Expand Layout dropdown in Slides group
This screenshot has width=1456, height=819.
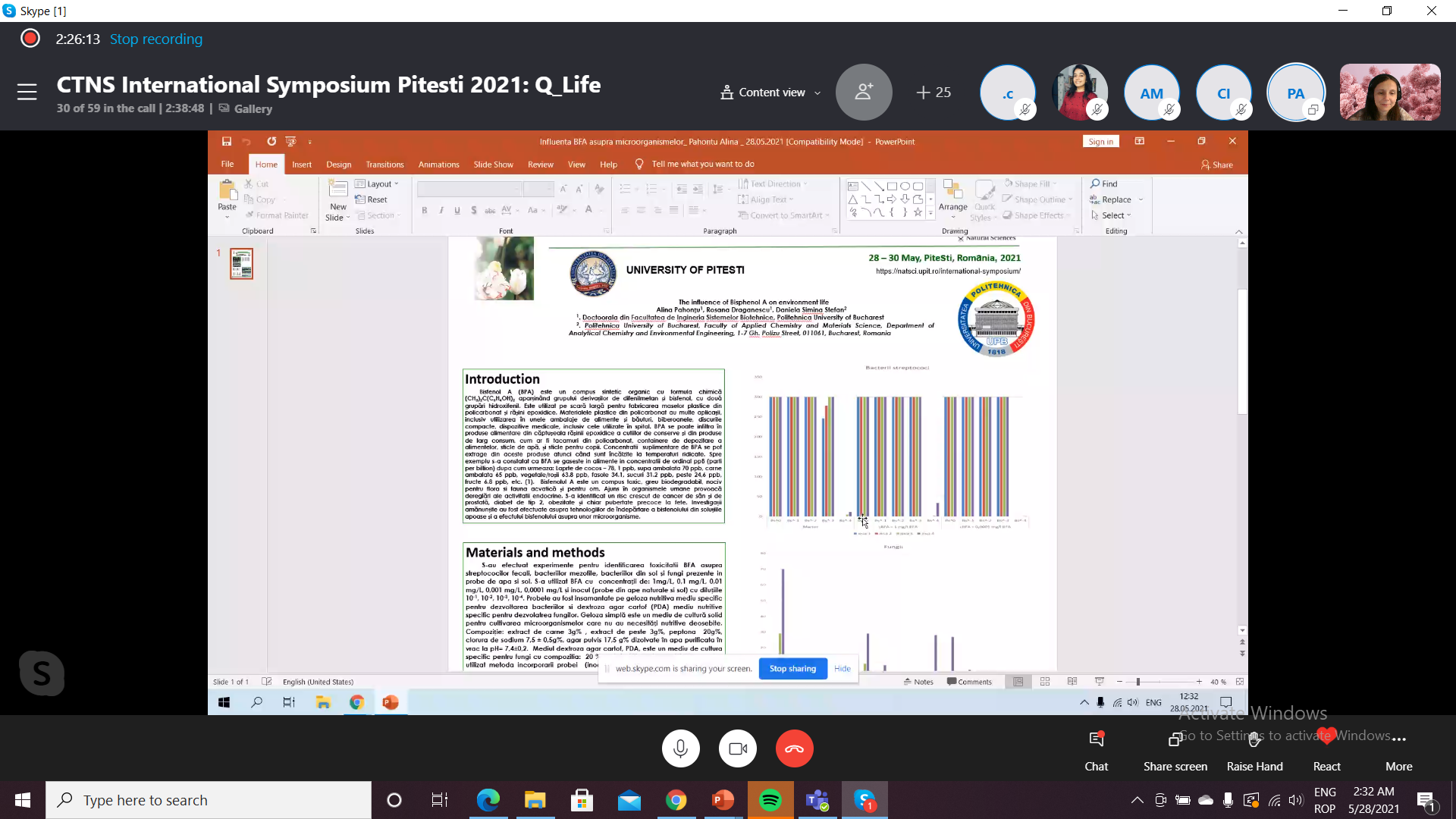pyautogui.click(x=376, y=184)
